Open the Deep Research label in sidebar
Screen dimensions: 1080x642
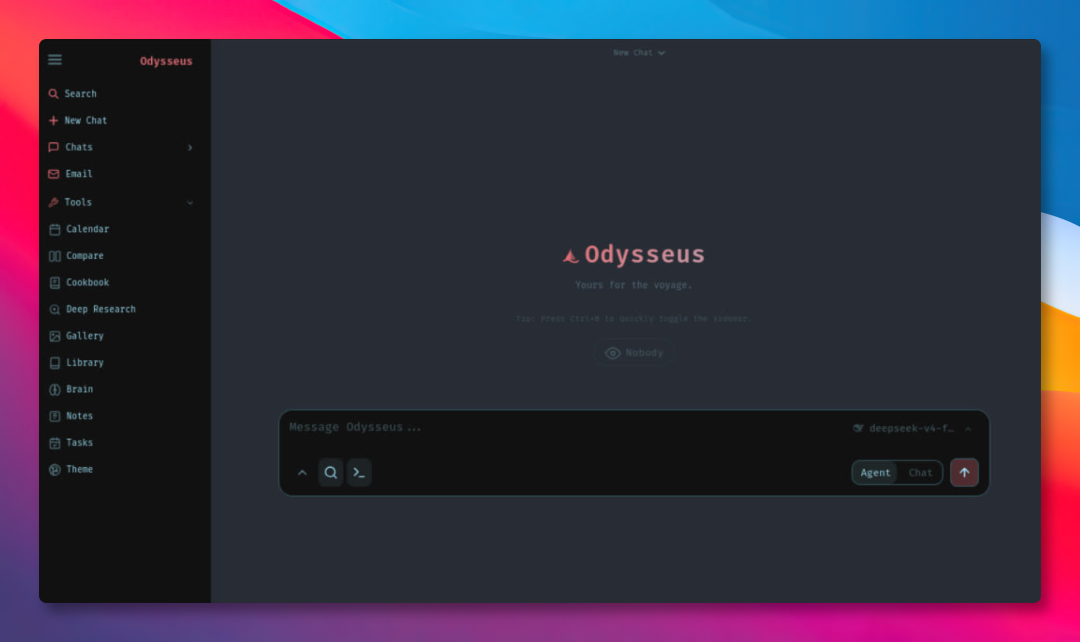101,310
